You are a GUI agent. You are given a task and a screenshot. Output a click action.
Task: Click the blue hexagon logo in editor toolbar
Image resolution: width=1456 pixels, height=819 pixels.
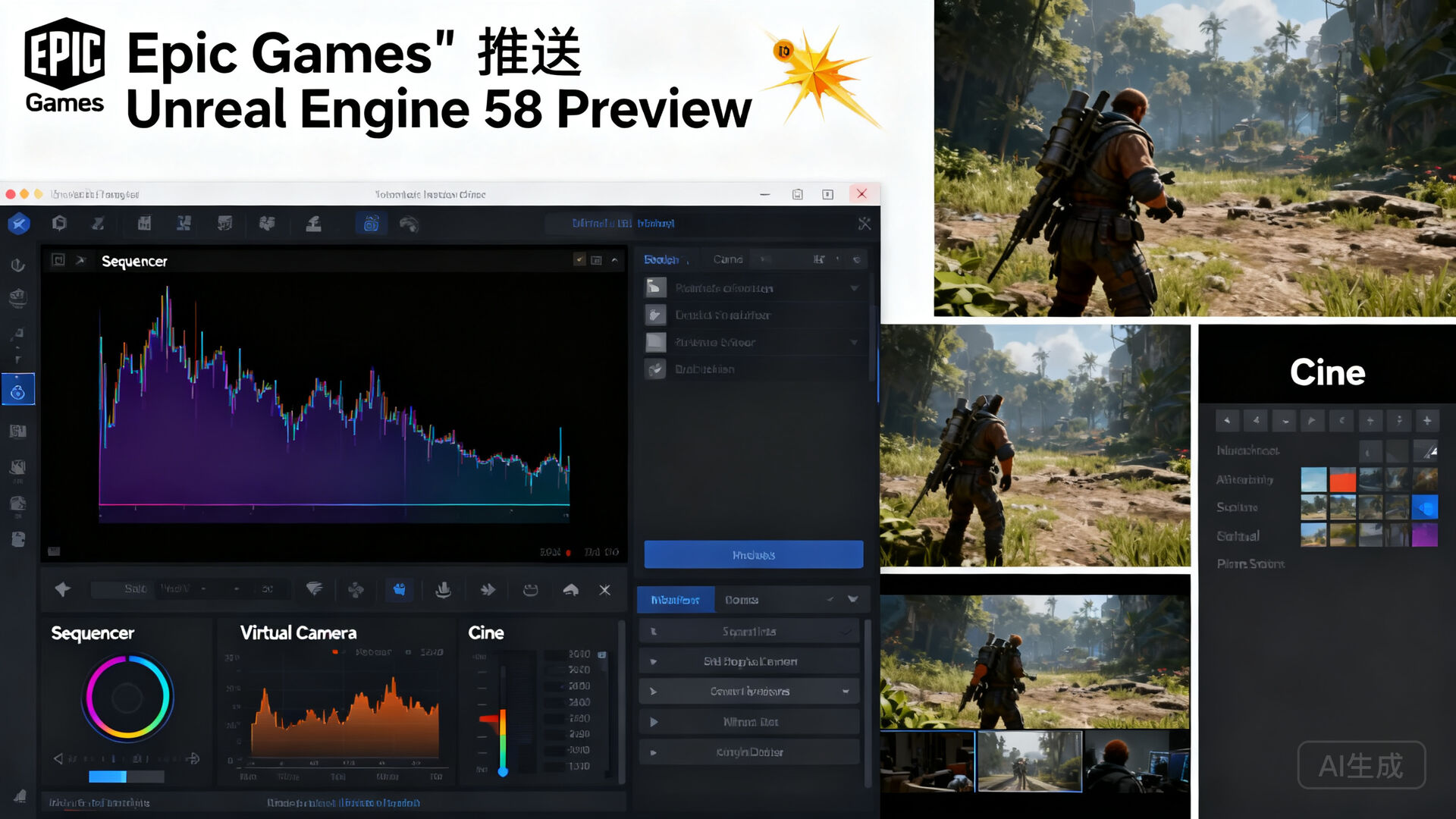click(x=19, y=224)
